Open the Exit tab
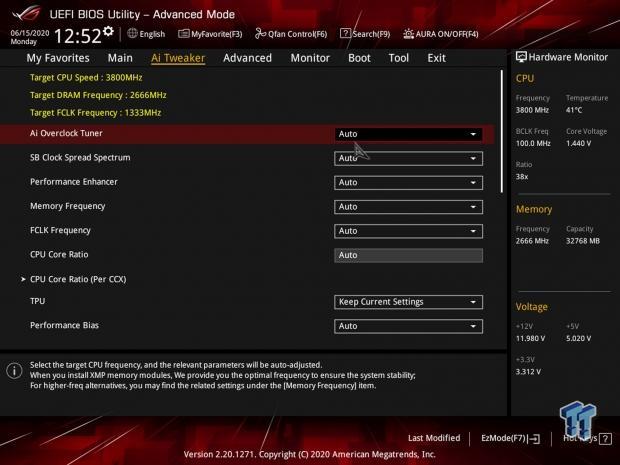This screenshot has height=465, width=620. (x=437, y=58)
